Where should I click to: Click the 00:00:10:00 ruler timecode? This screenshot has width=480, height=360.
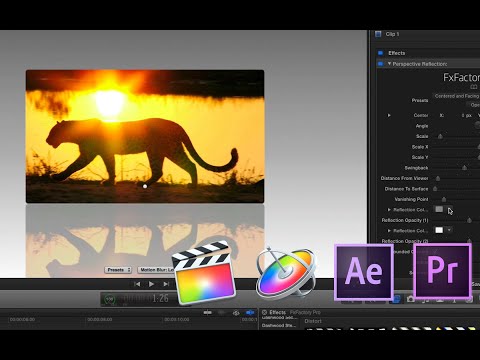pos(177,319)
